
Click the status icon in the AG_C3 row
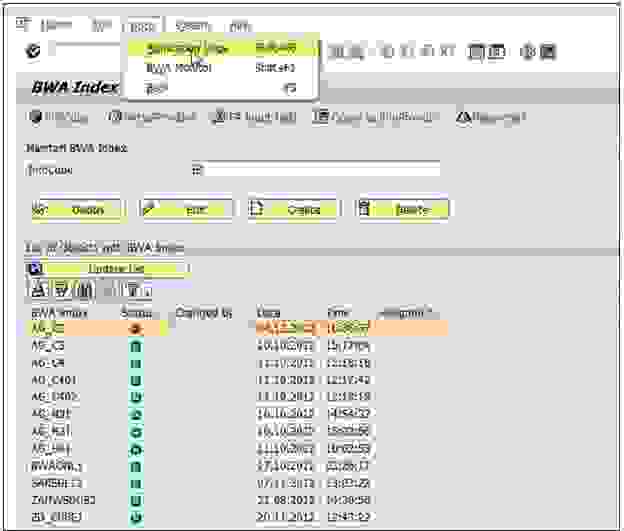[136, 345]
